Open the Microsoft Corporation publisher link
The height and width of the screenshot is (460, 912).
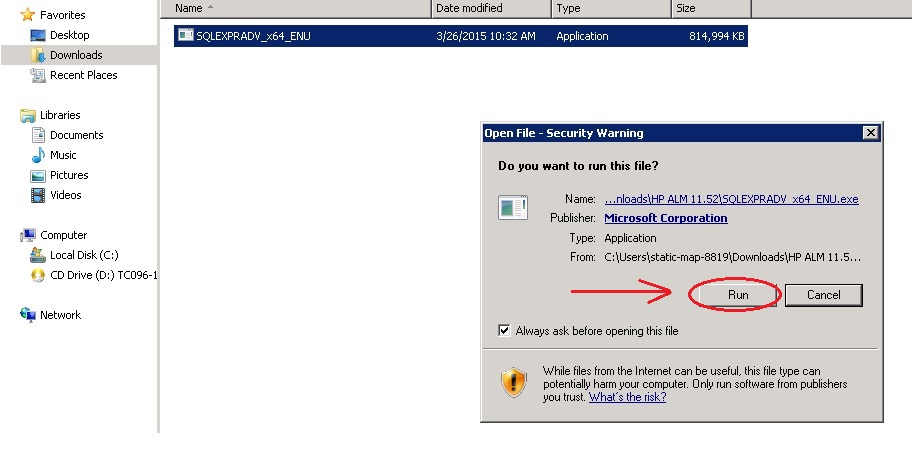(665, 218)
